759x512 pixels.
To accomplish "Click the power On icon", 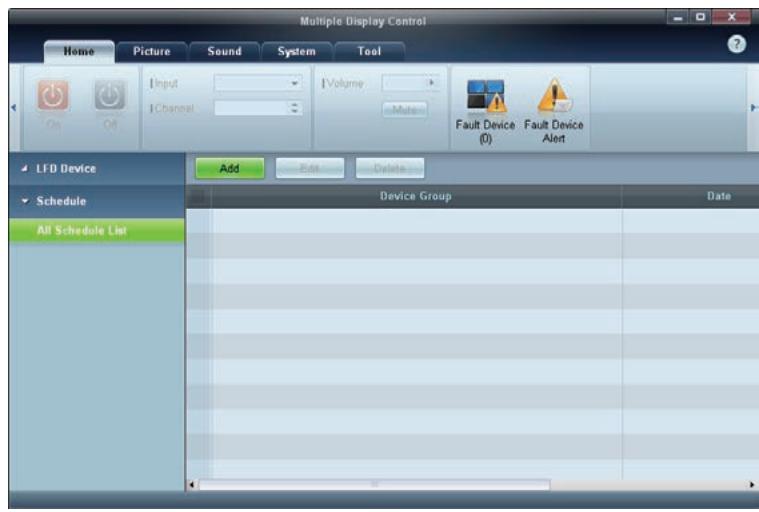I will pyautogui.click(x=53, y=96).
